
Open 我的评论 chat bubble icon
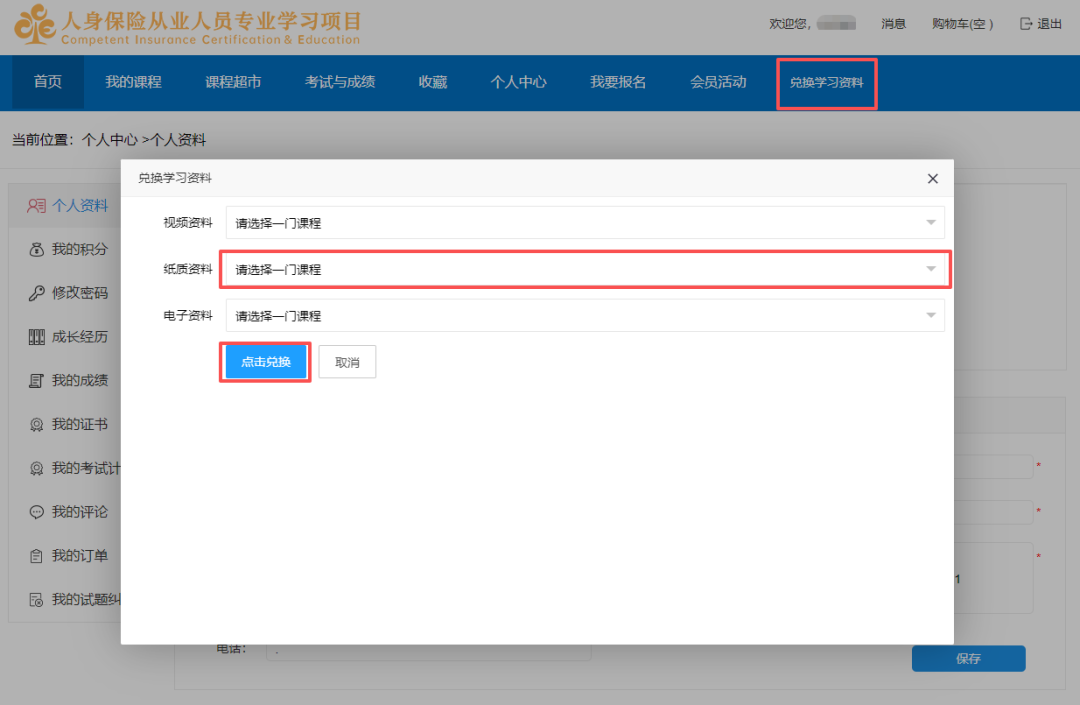(x=37, y=512)
